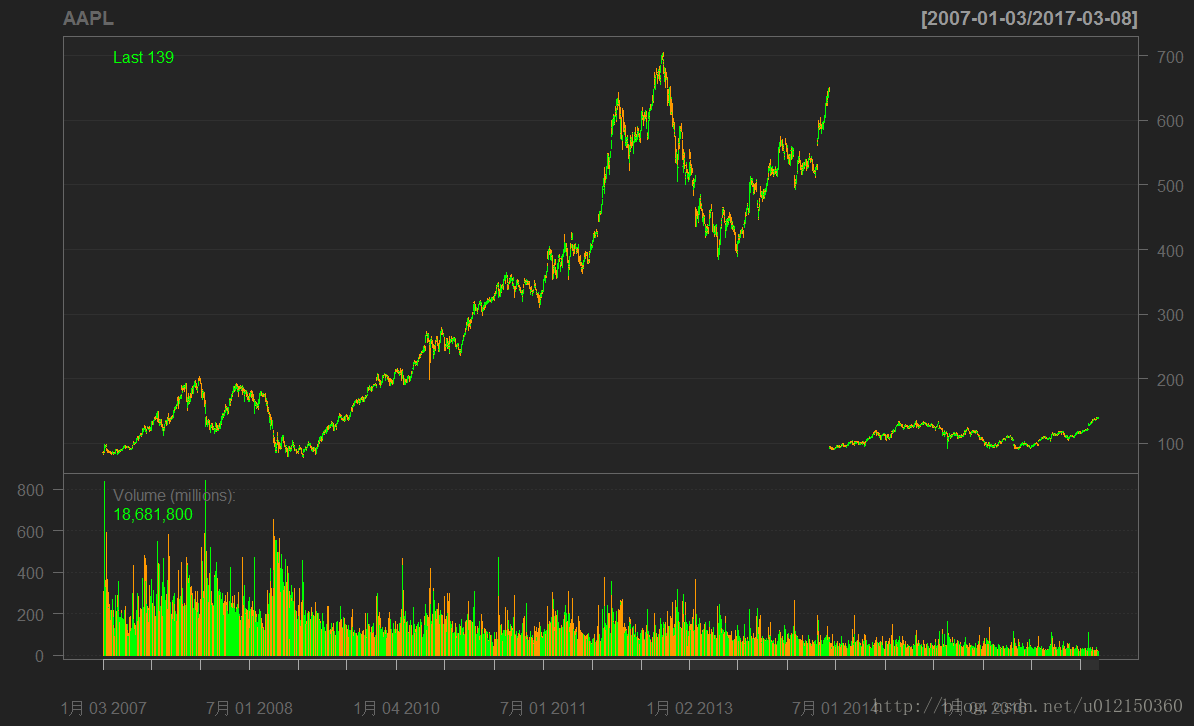This screenshot has height=726, width=1194.
Task: Click the 800 volume axis label
Action: tap(30, 490)
